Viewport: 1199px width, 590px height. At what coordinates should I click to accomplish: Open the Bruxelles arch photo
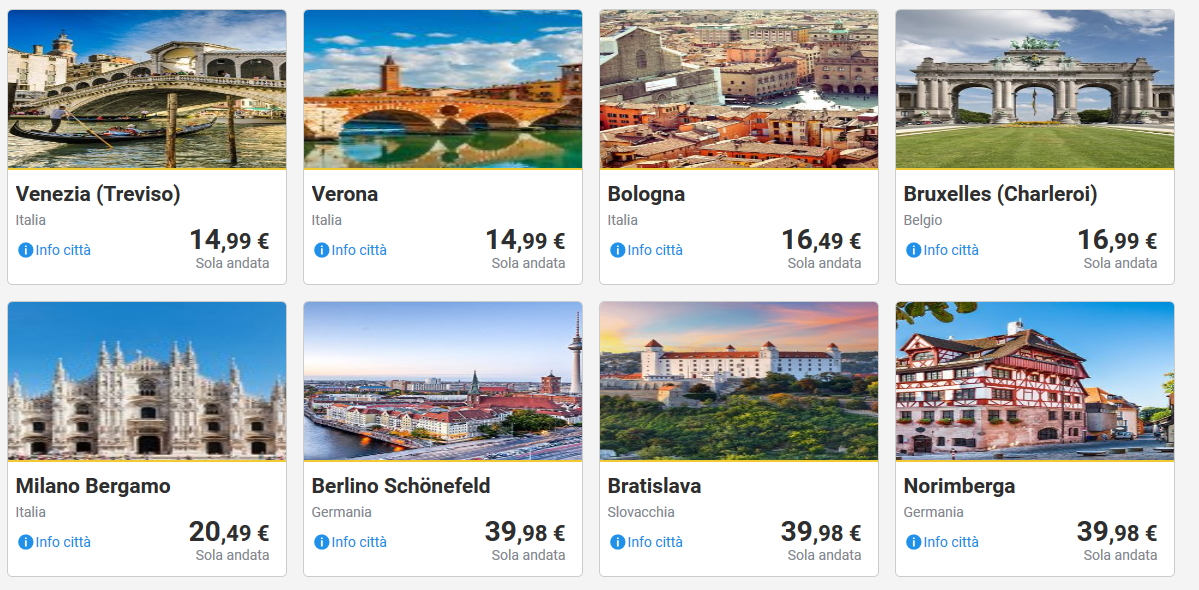1035,89
